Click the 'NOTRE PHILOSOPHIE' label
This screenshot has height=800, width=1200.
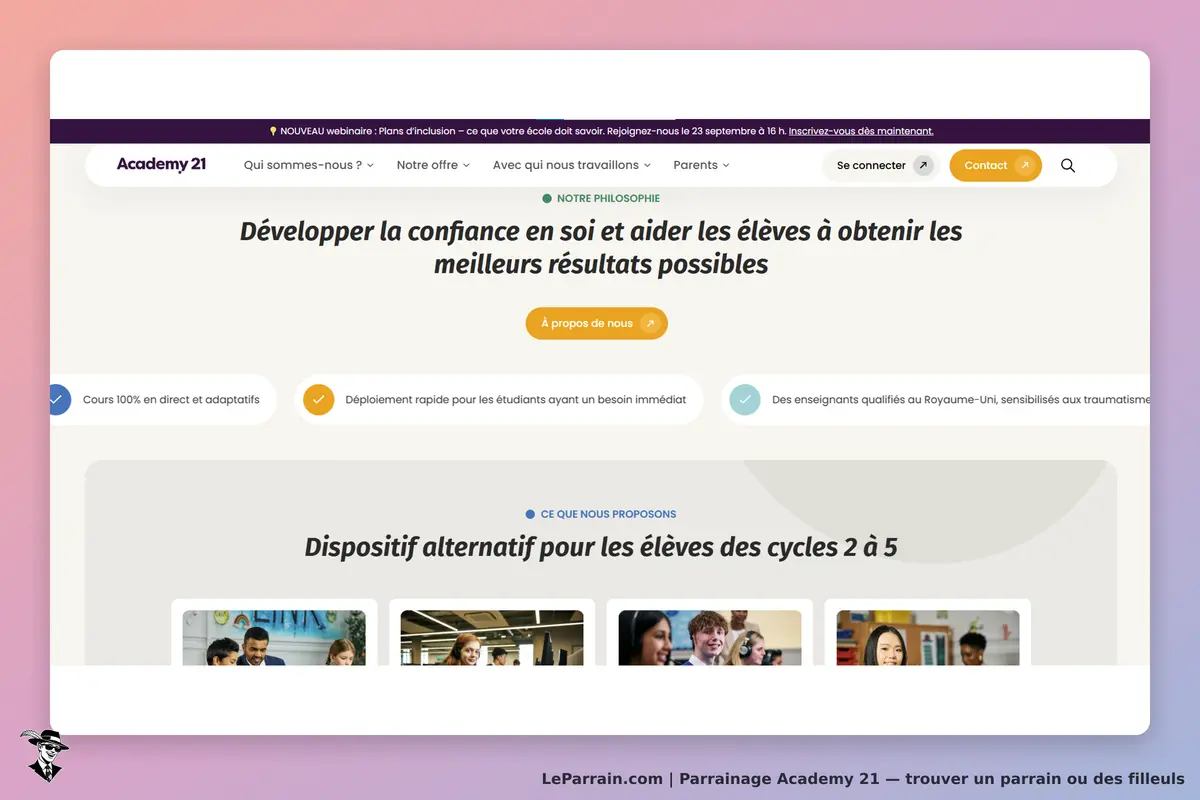pyautogui.click(x=608, y=199)
